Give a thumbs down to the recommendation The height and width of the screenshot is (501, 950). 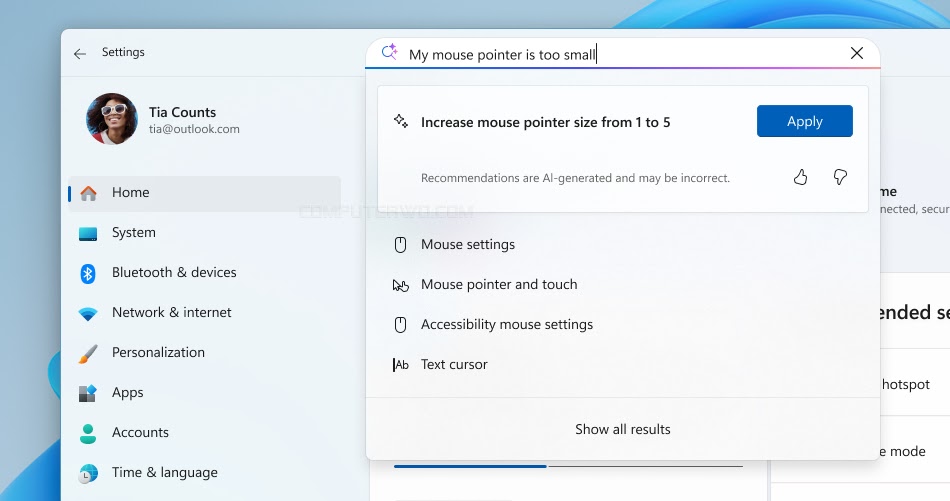(x=840, y=177)
